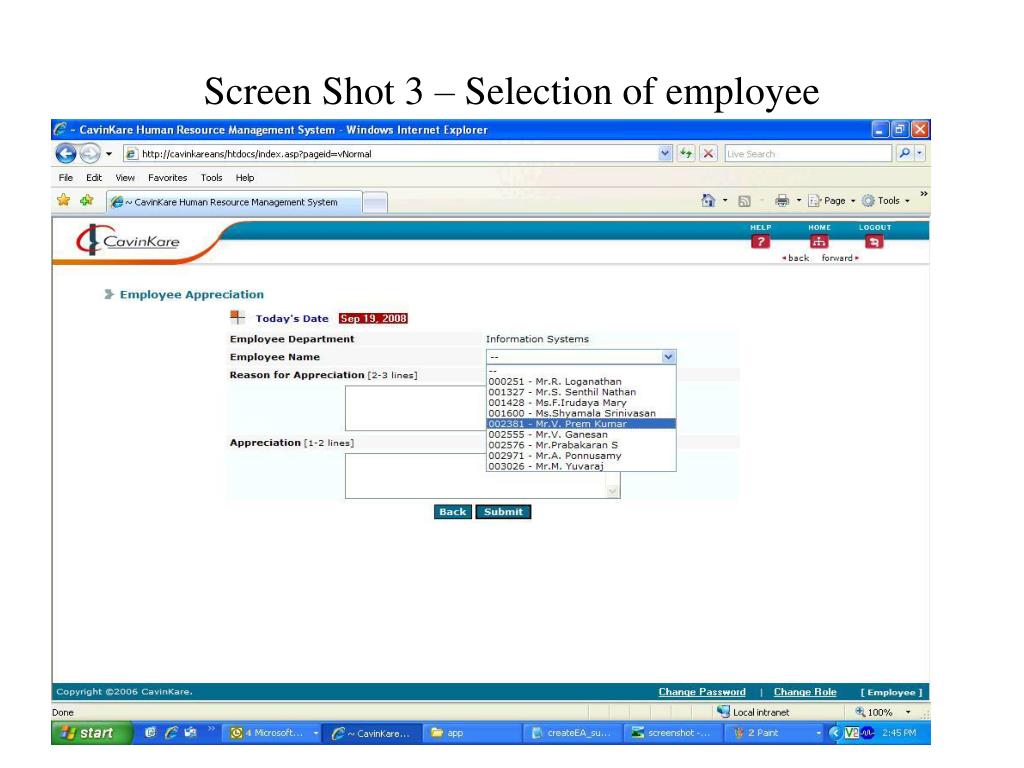The width and height of the screenshot is (1024, 768).
Task: Click the Change Role link
Action: pos(805,692)
